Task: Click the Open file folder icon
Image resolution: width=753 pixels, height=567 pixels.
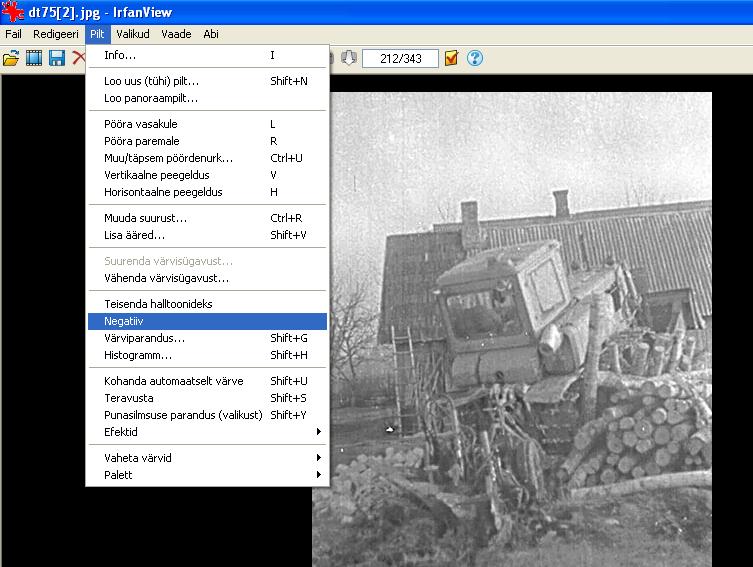Action: click(11, 58)
